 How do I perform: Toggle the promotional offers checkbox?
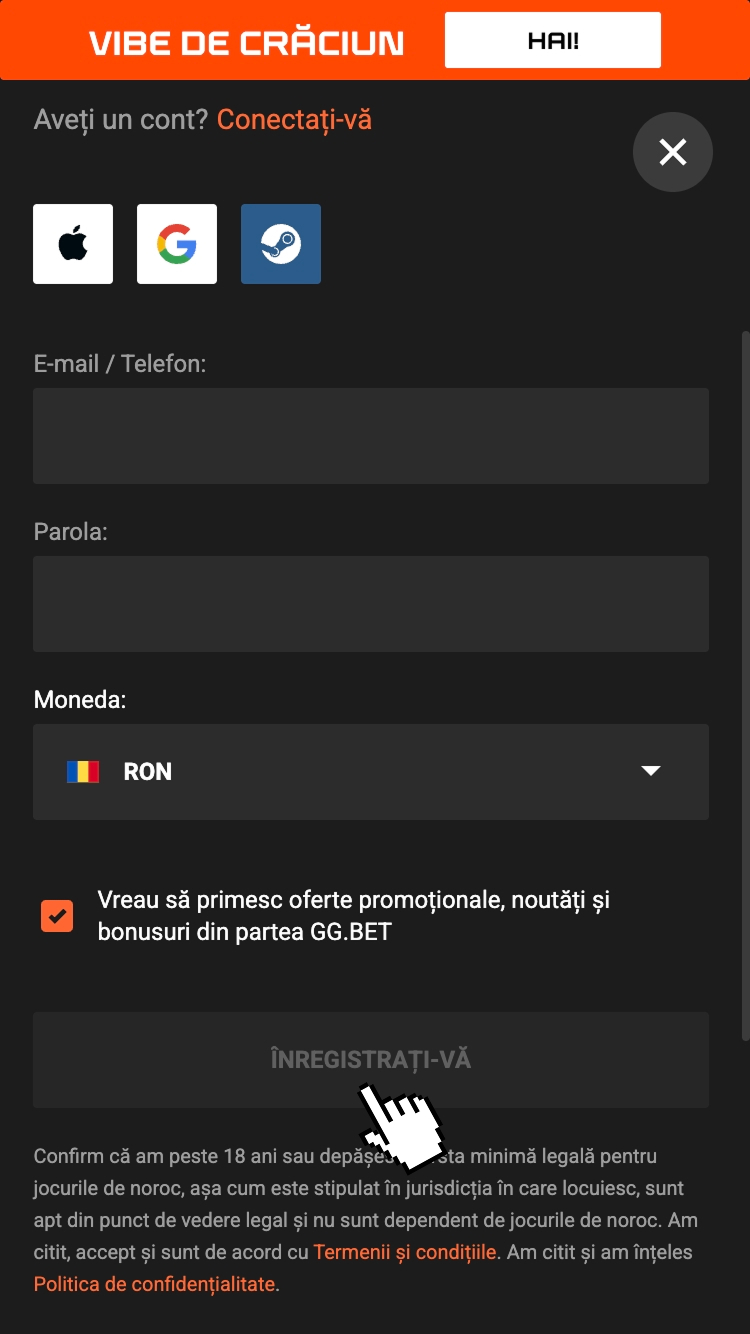click(57, 916)
